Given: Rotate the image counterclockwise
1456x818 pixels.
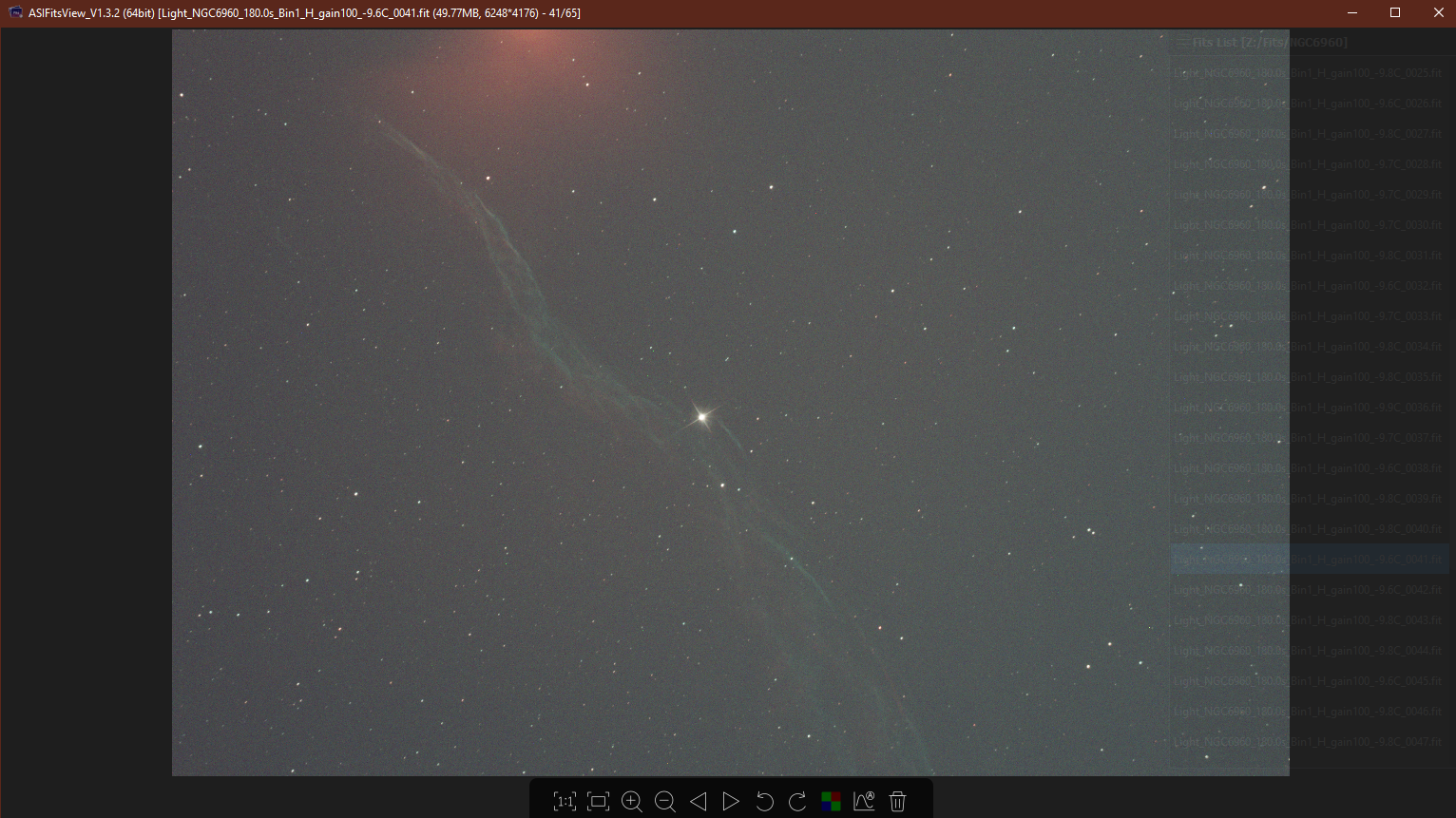Looking at the screenshot, I should pyautogui.click(x=764, y=802).
